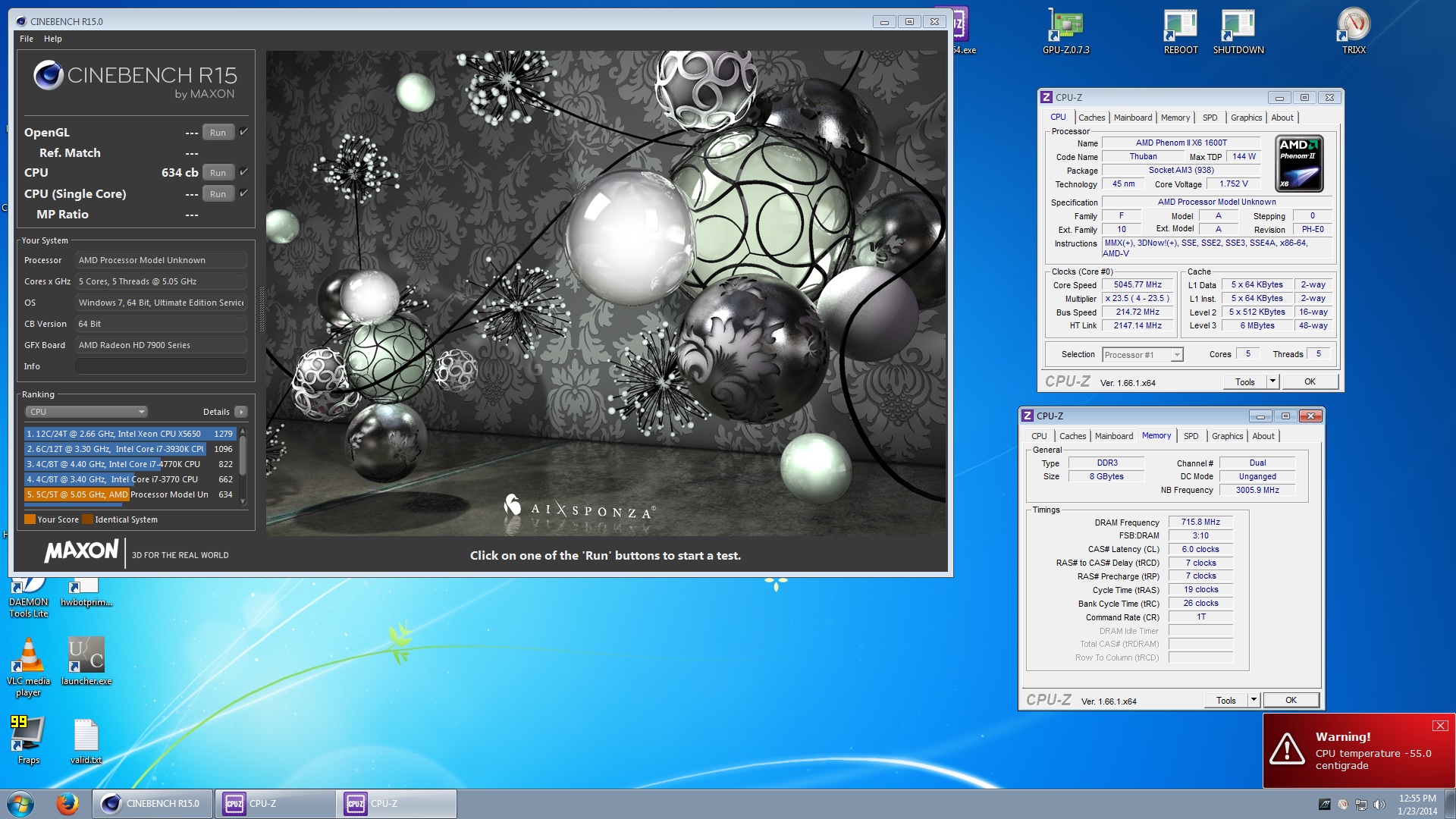The image size is (1456, 819).
Task: Open the Help menu in Cinebench
Action: coord(53,39)
